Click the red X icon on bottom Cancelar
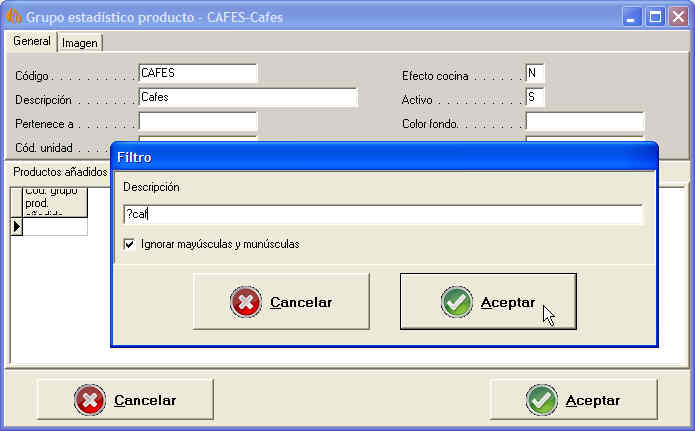 90,400
